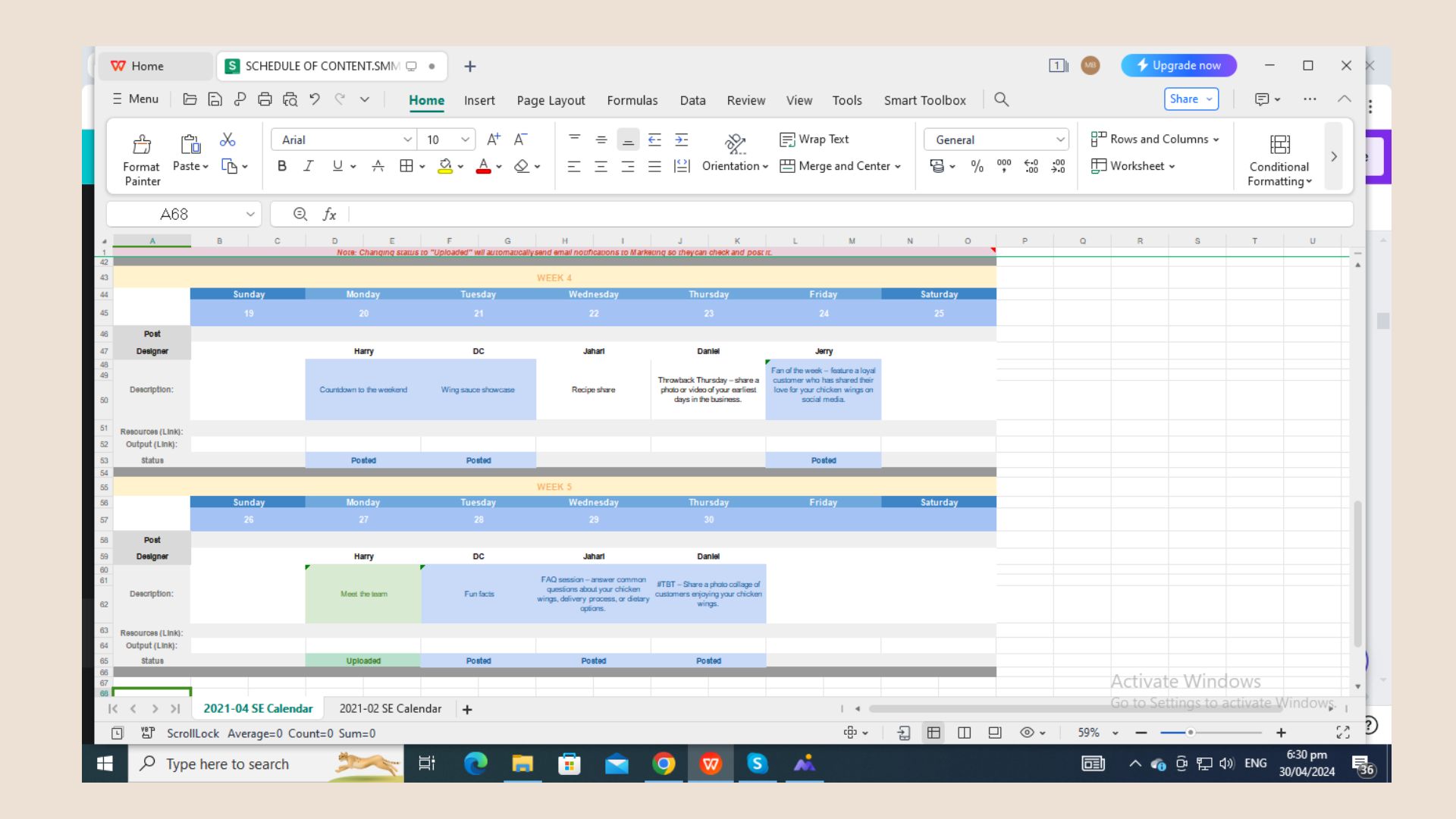Toggle italic formatting

point(308,166)
